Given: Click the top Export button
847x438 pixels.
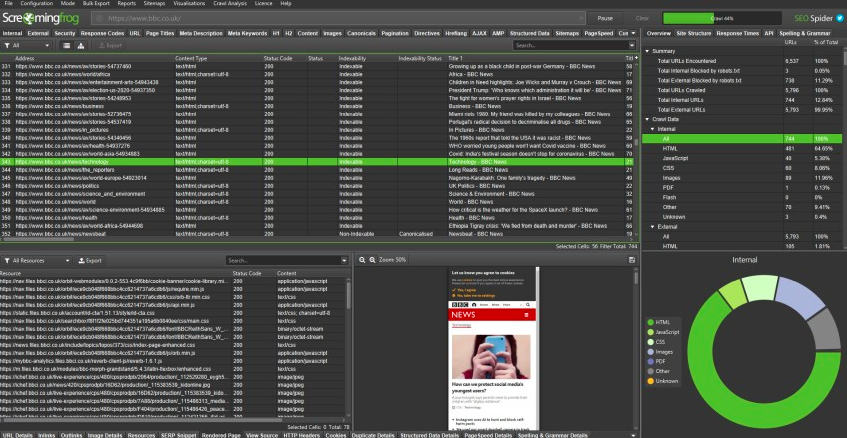Looking at the screenshot, I should (x=110, y=45).
